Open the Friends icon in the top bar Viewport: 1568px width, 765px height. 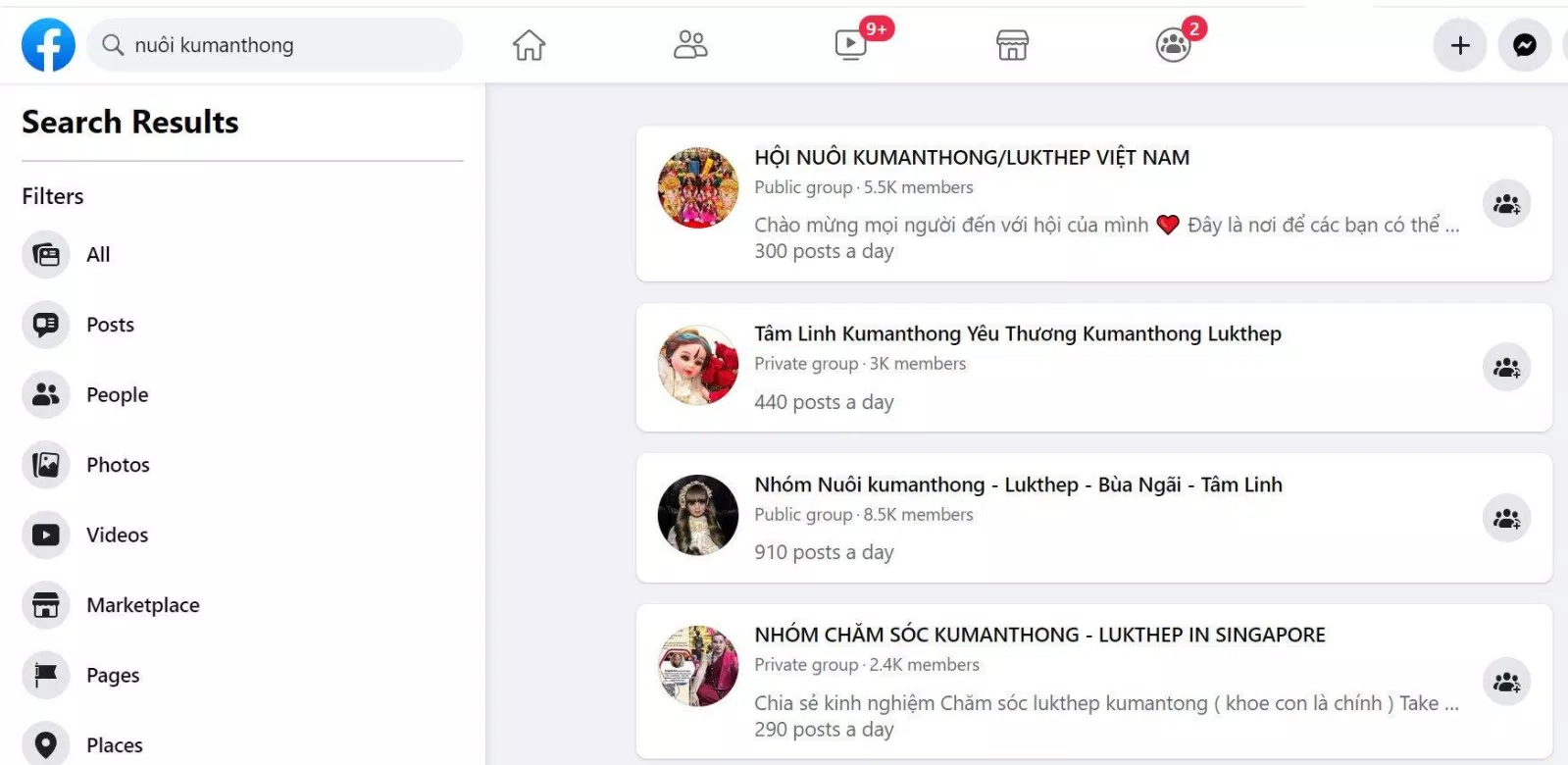tap(690, 45)
